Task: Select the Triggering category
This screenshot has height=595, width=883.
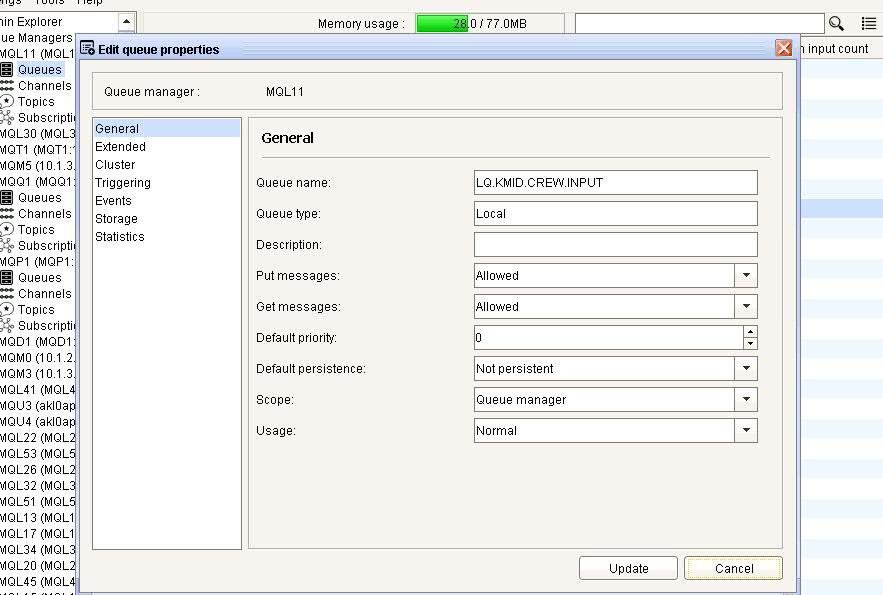Action: (123, 182)
